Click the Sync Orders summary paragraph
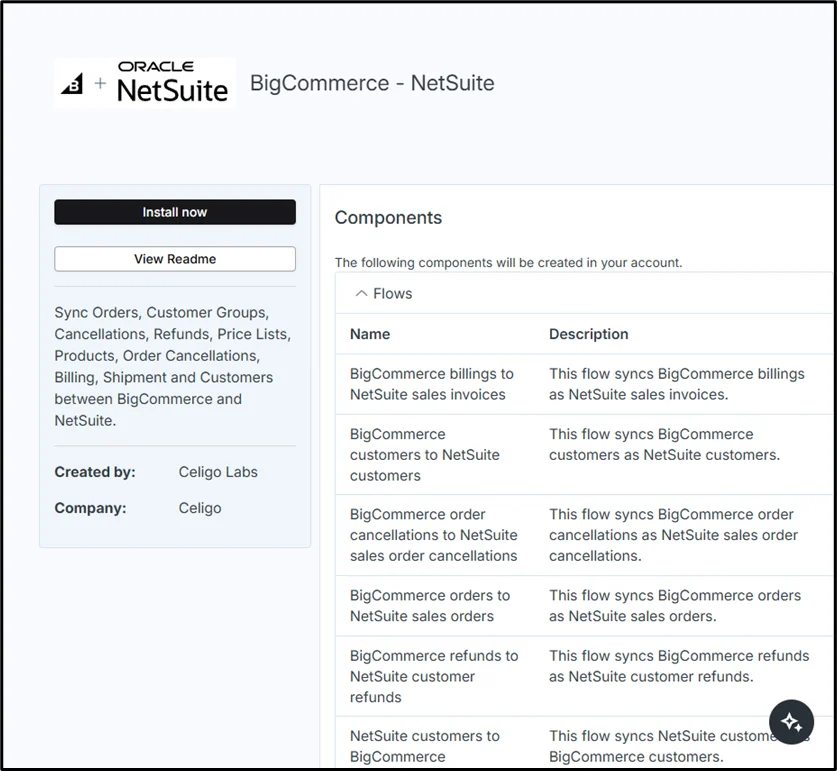This screenshot has height=771, width=837. coord(172,366)
